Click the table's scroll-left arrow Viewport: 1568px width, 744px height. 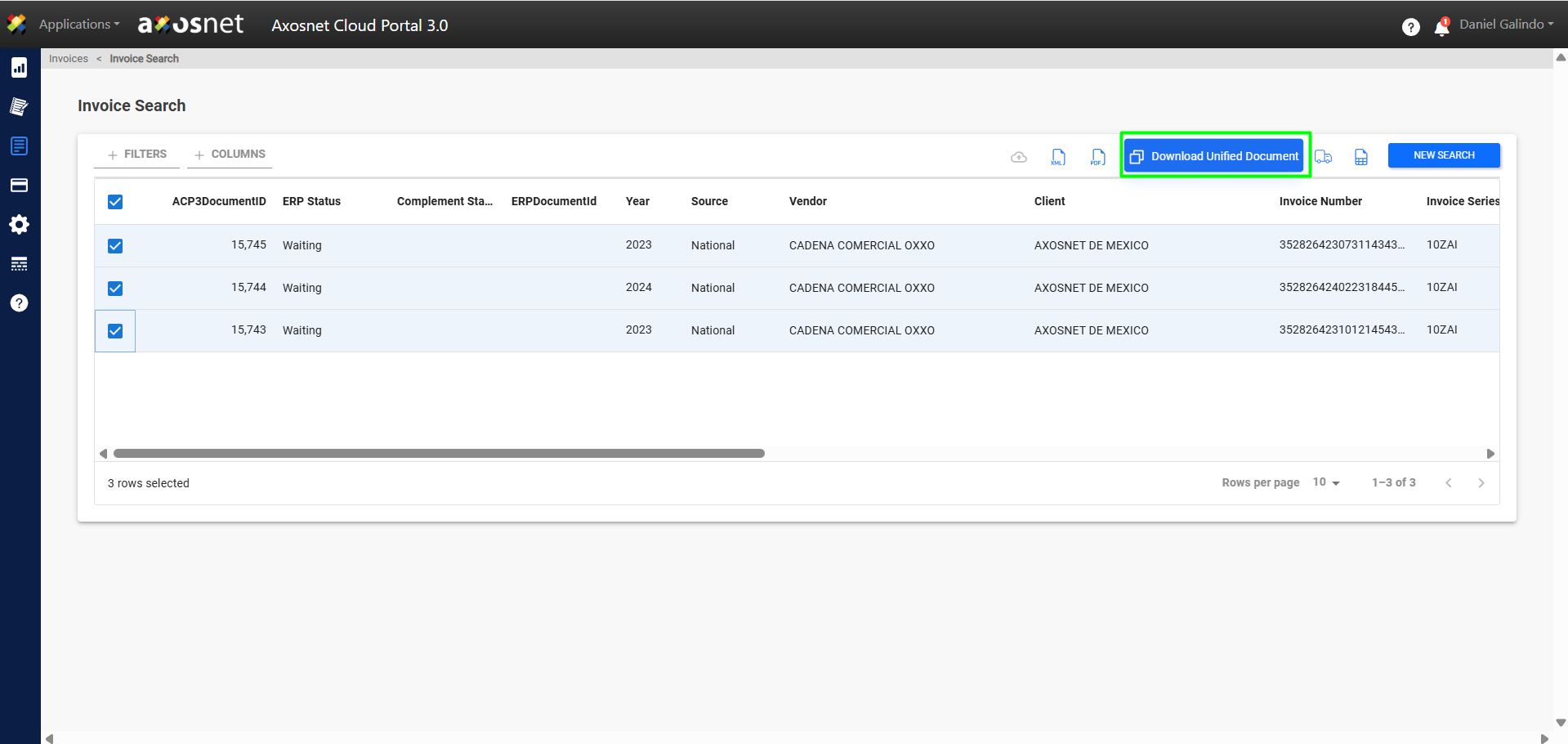[103, 454]
